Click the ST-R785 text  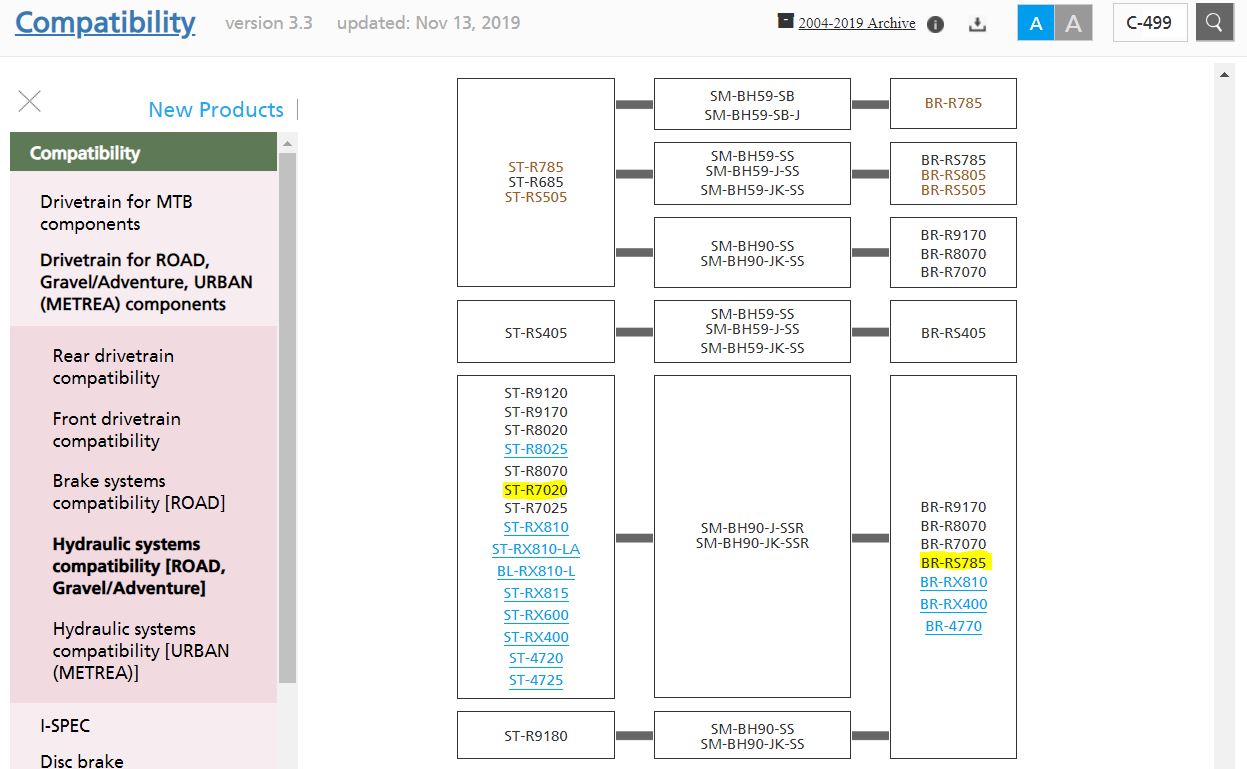coord(536,167)
